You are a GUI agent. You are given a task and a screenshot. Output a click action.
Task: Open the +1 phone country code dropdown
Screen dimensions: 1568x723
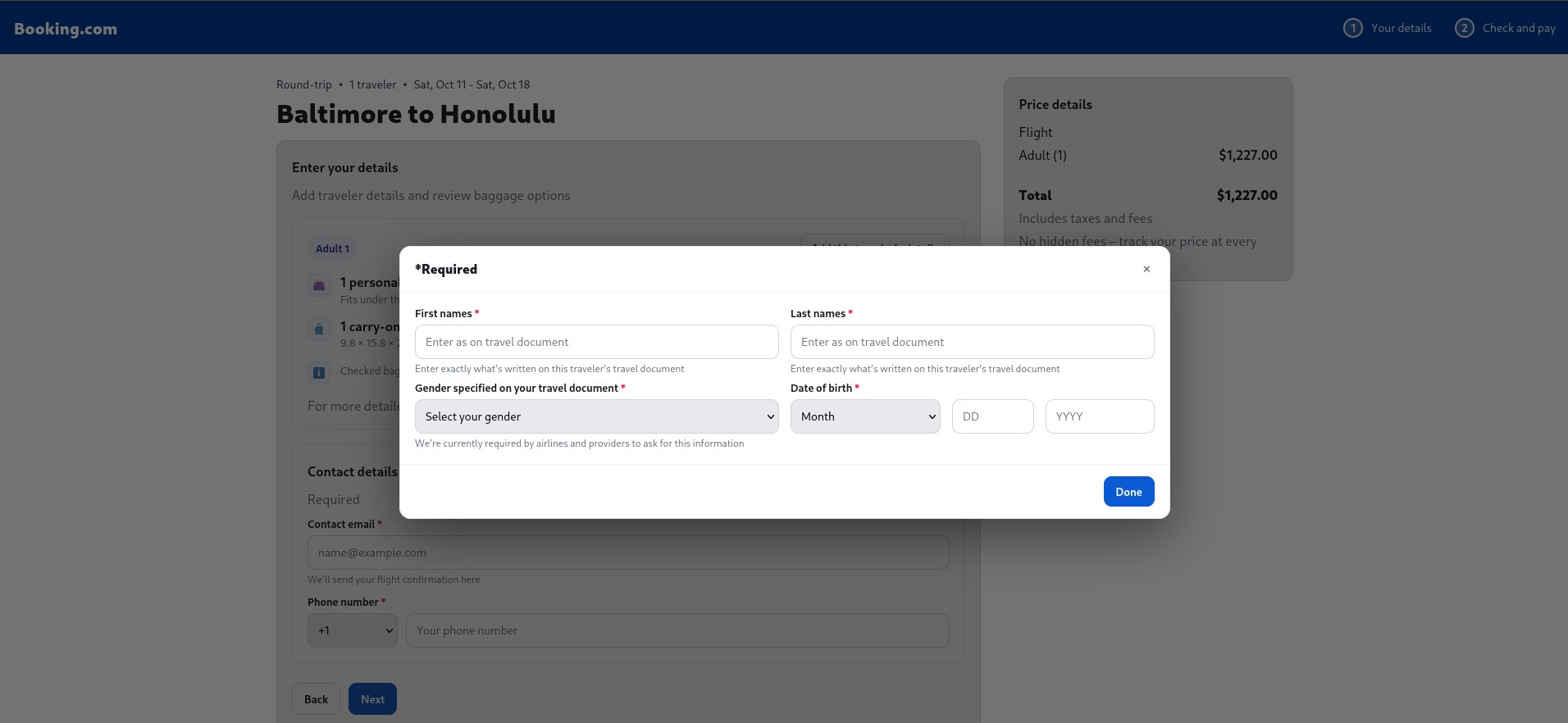[x=352, y=630]
